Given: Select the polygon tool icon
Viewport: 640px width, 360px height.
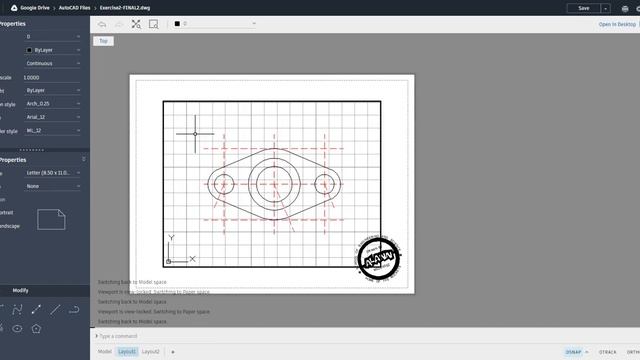Looking at the screenshot, I should pos(36,329).
